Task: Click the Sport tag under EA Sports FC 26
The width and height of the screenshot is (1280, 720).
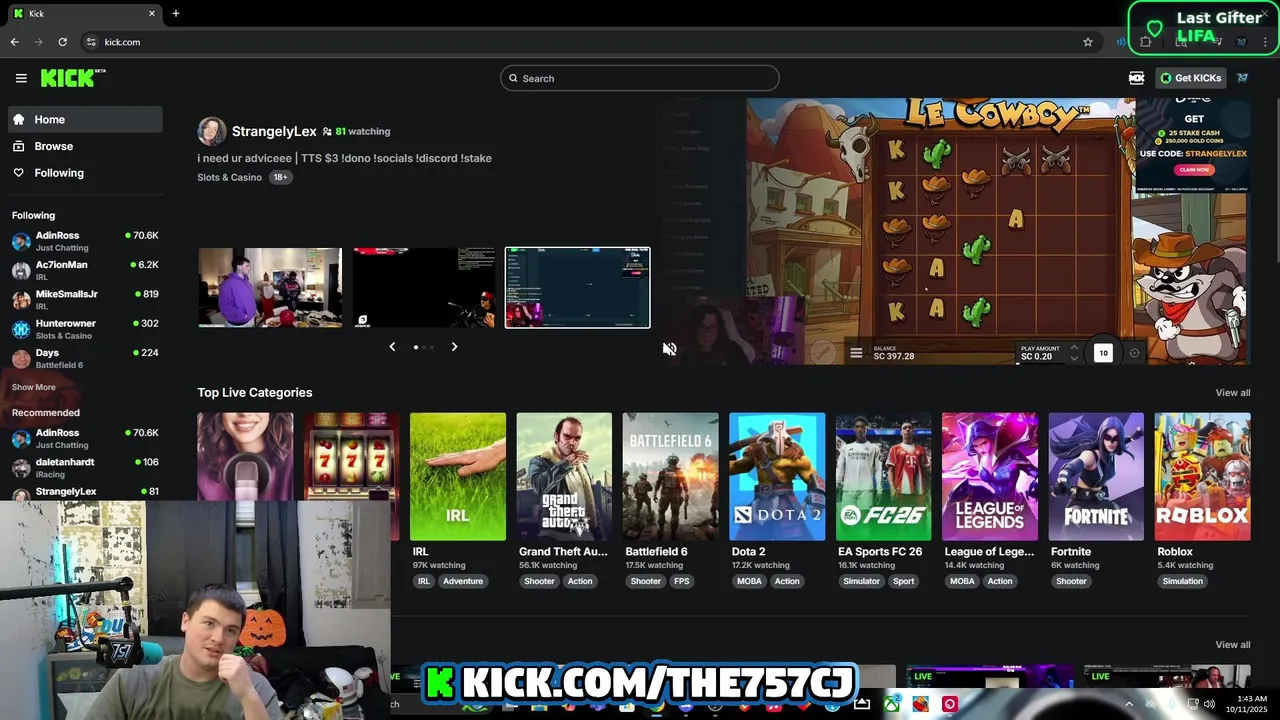Action: coord(904,581)
